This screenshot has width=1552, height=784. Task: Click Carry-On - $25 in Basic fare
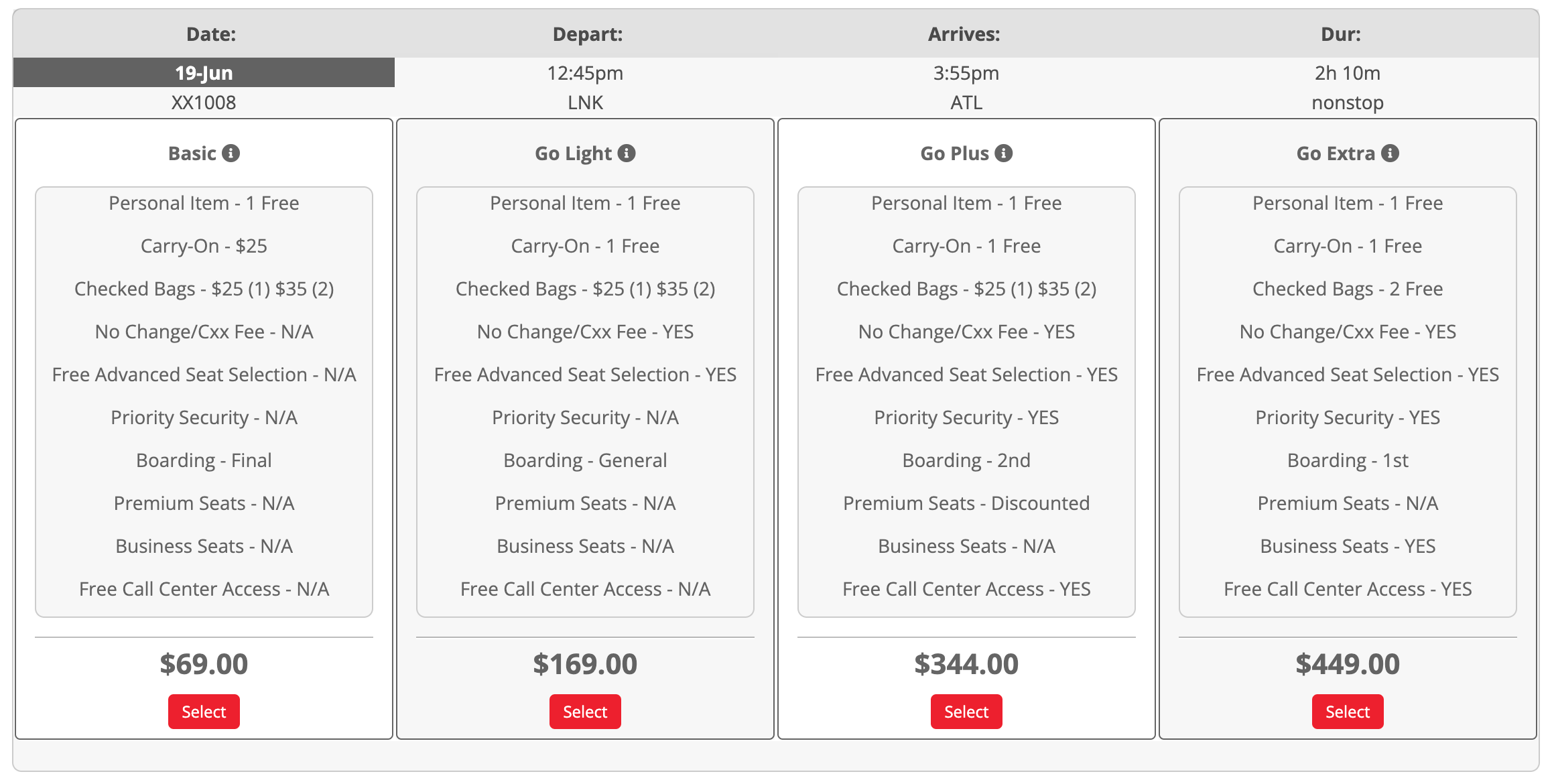pos(204,246)
